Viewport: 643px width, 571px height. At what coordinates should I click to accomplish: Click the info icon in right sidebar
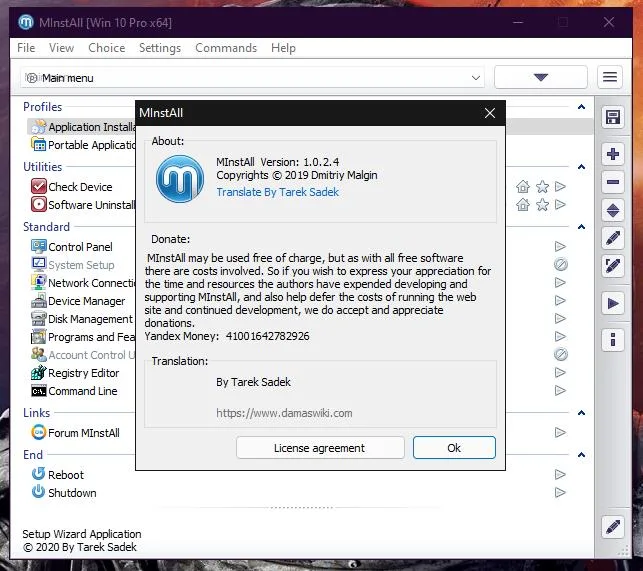coord(613,340)
